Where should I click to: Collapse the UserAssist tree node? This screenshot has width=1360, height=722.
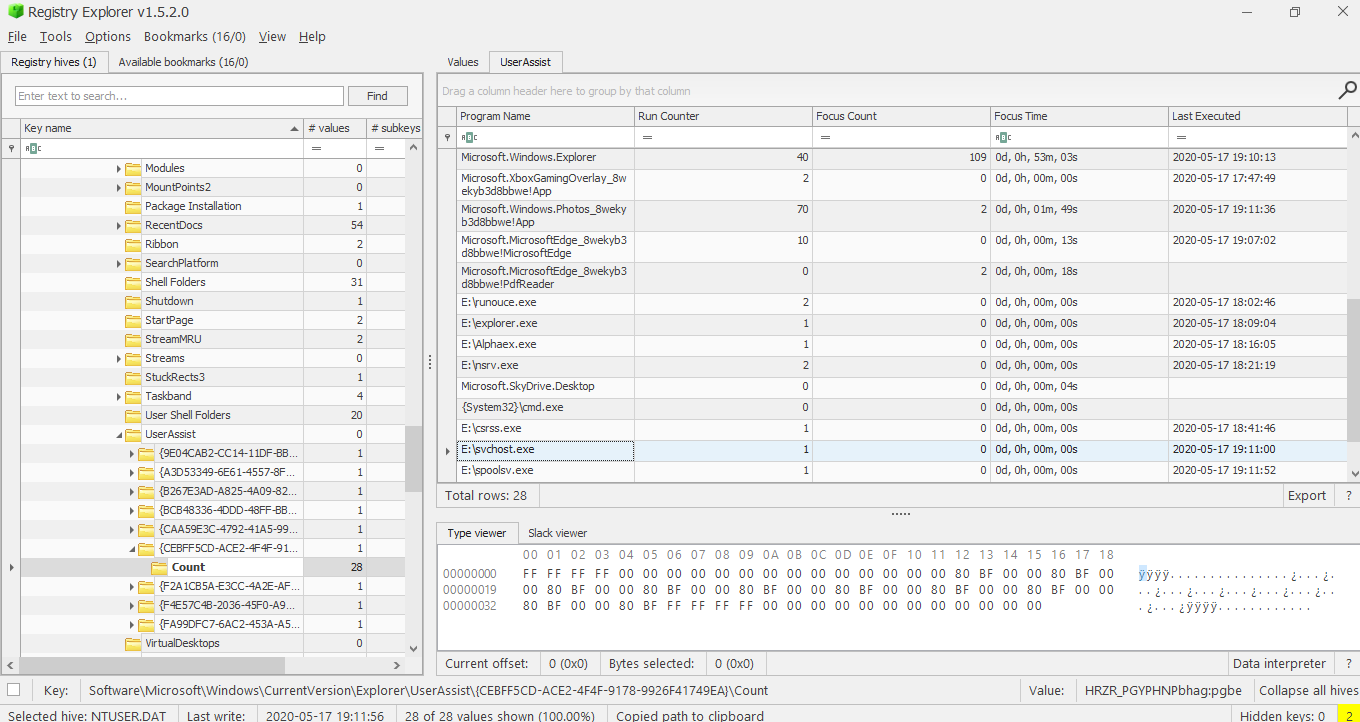[119, 435]
